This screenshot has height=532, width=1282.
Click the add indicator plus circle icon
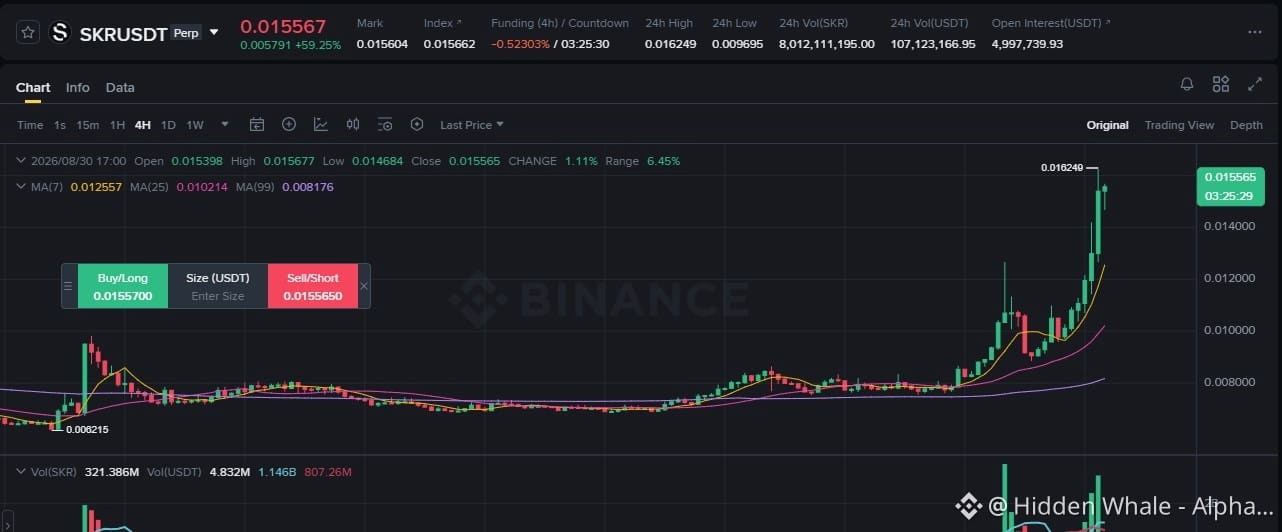(289, 125)
